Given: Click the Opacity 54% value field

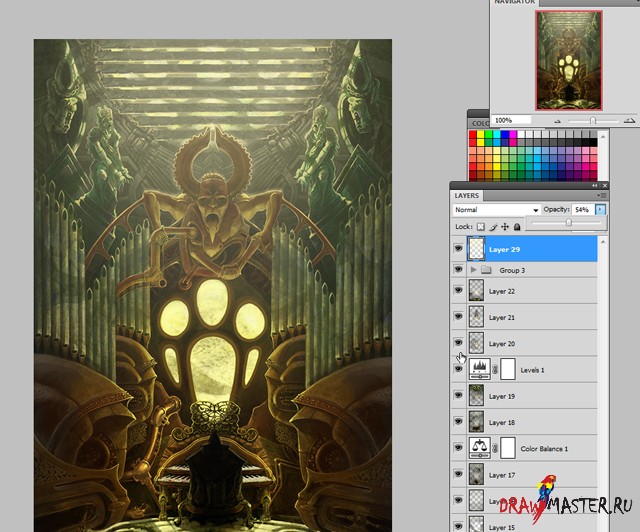Looking at the screenshot, I should pos(583,210).
